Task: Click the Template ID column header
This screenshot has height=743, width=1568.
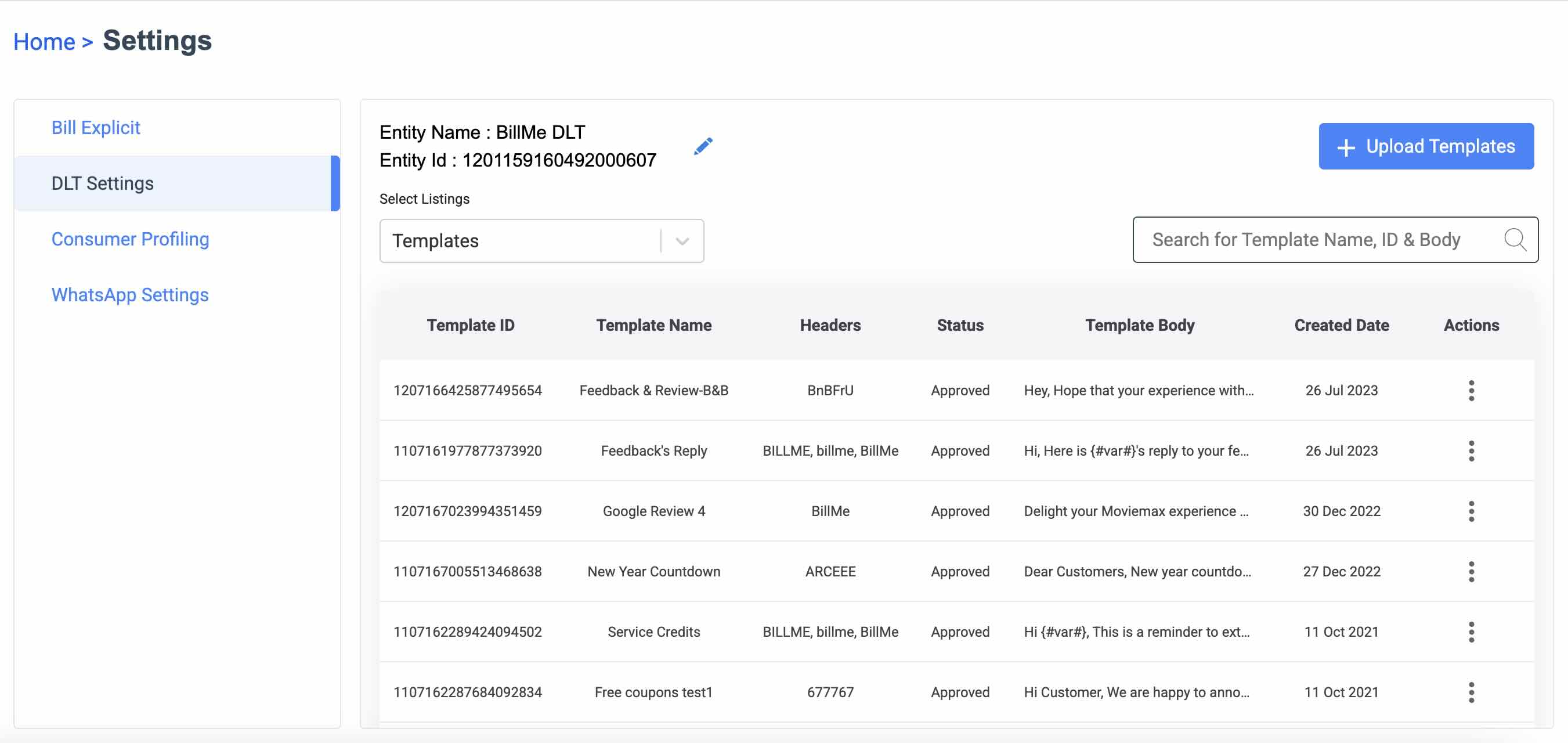Action: tap(471, 325)
